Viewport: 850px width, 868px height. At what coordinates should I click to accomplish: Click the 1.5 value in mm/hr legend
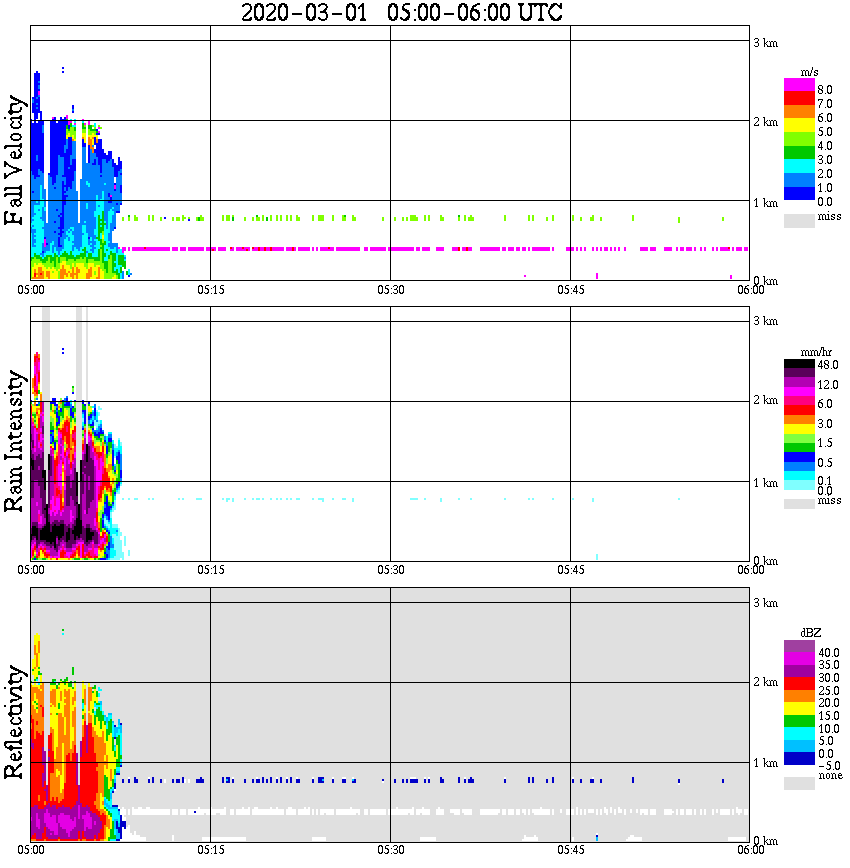(825, 443)
